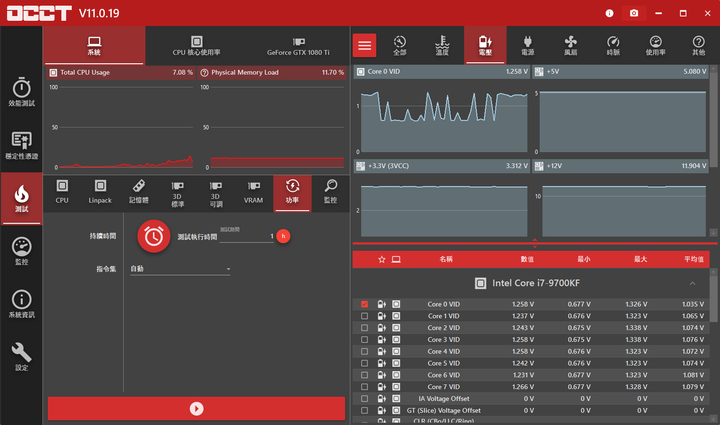Select the 3D Standard test type
The height and width of the screenshot is (425, 720).
pos(177,193)
